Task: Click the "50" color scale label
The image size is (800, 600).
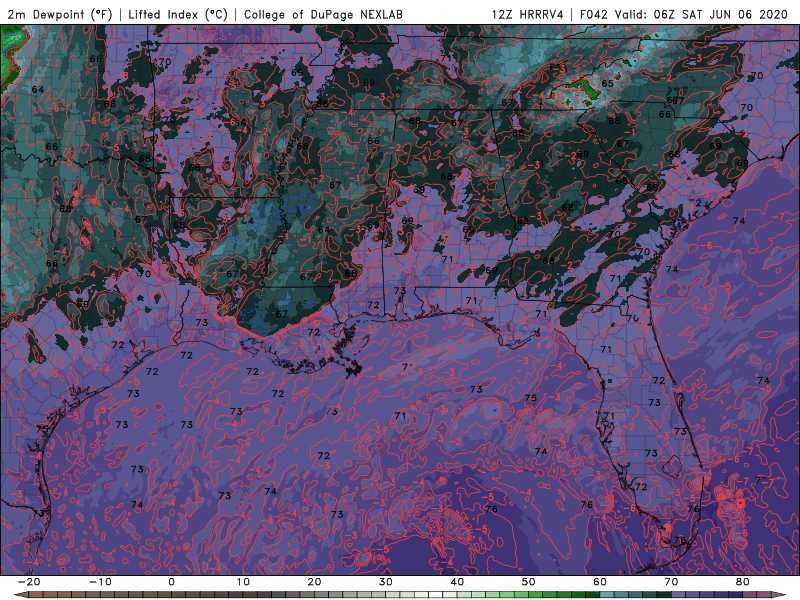Action: pyautogui.click(x=529, y=582)
